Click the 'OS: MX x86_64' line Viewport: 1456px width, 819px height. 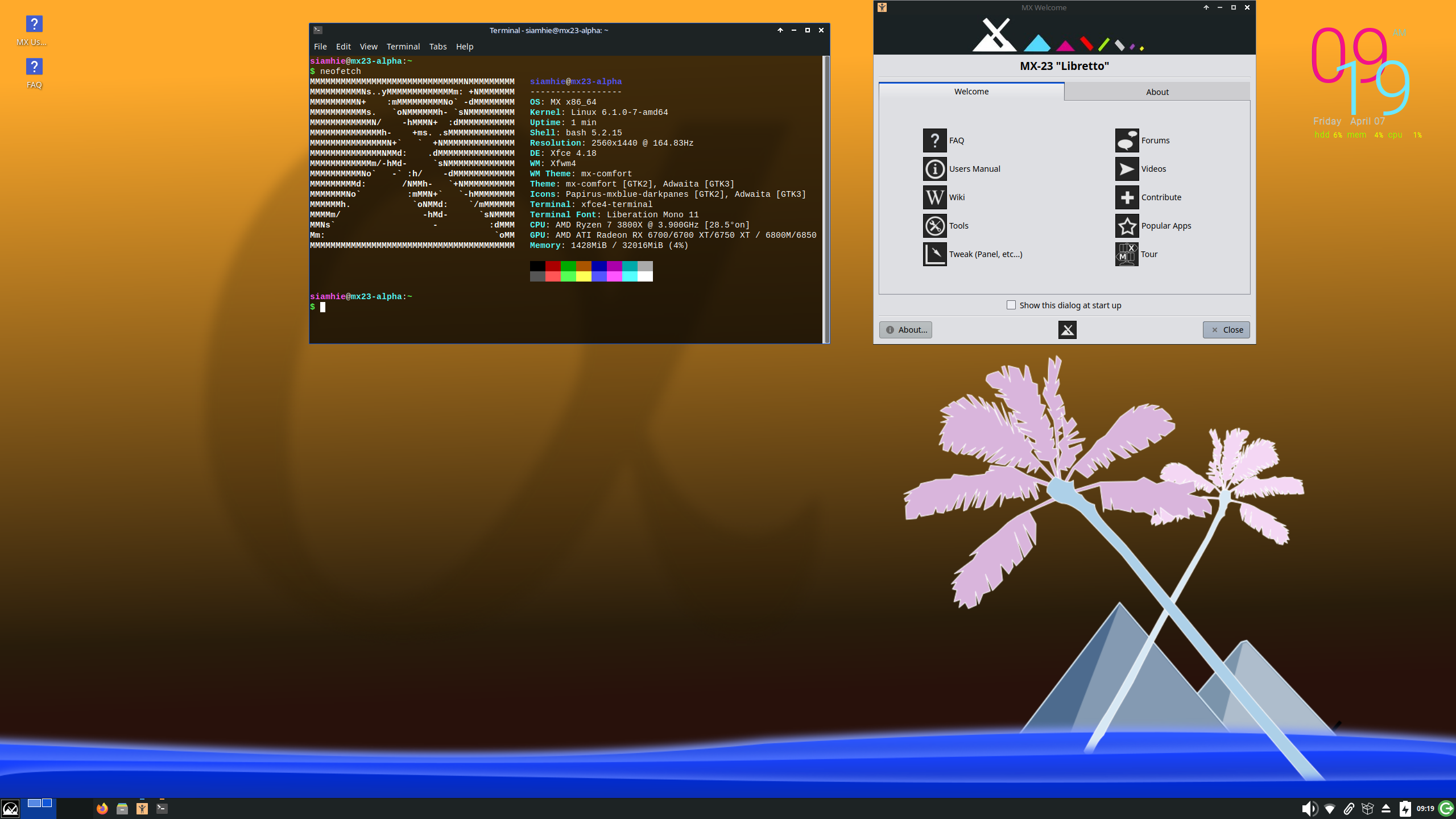(x=563, y=102)
